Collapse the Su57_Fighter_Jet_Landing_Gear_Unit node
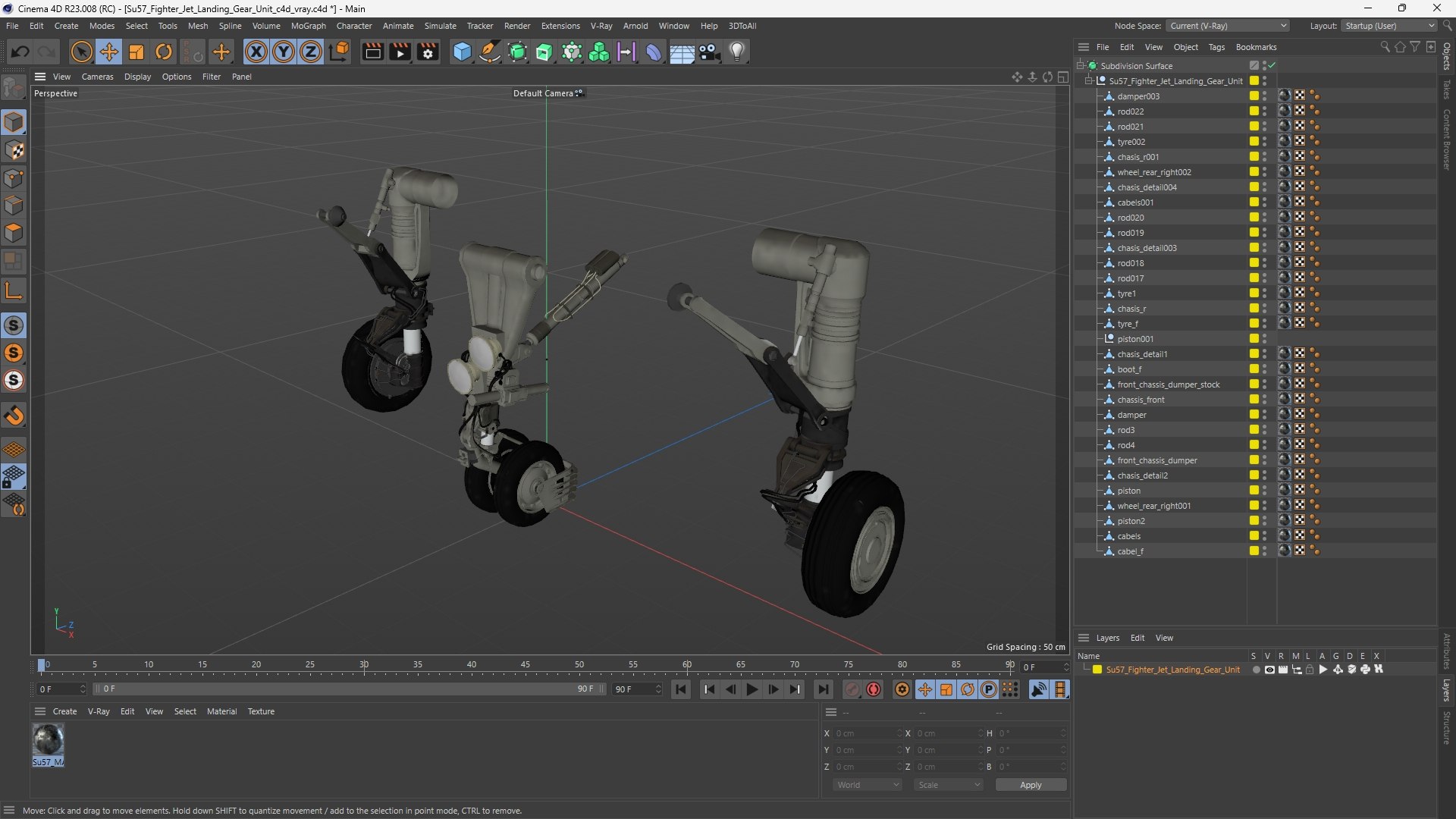1456x819 pixels. pos(1090,81)
